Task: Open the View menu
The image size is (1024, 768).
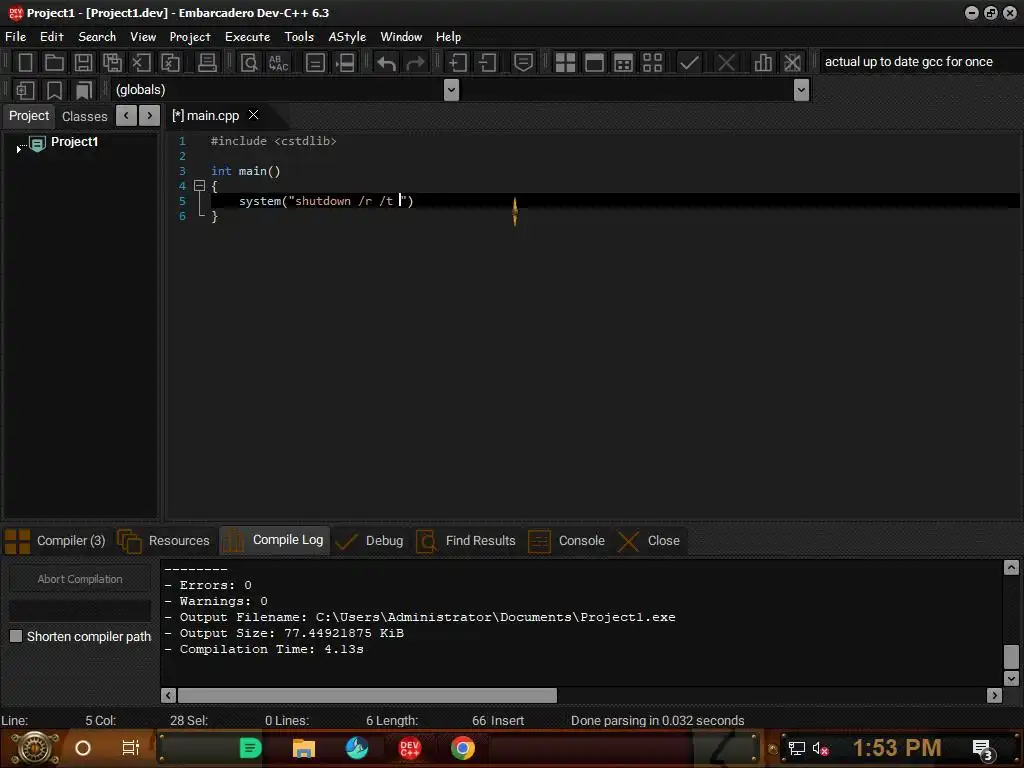Action: [x=143, y=37]
